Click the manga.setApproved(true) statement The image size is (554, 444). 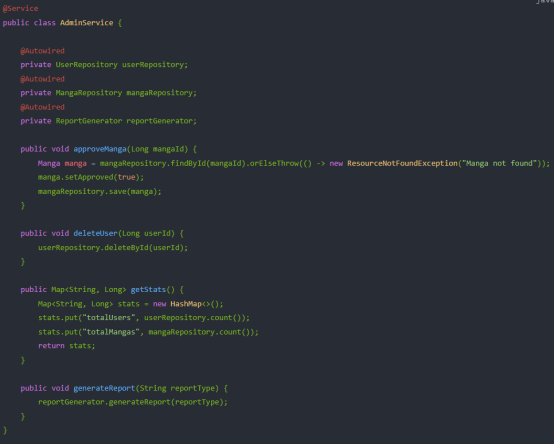tap(91, 177)
